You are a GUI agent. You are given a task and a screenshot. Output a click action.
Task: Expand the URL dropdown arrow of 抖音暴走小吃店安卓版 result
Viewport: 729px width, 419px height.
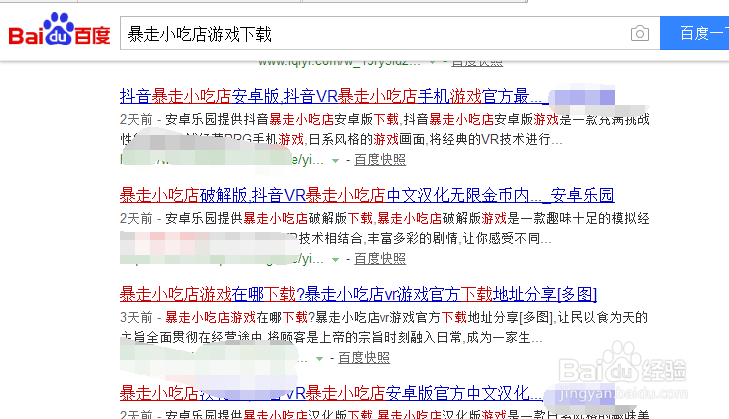335,161
